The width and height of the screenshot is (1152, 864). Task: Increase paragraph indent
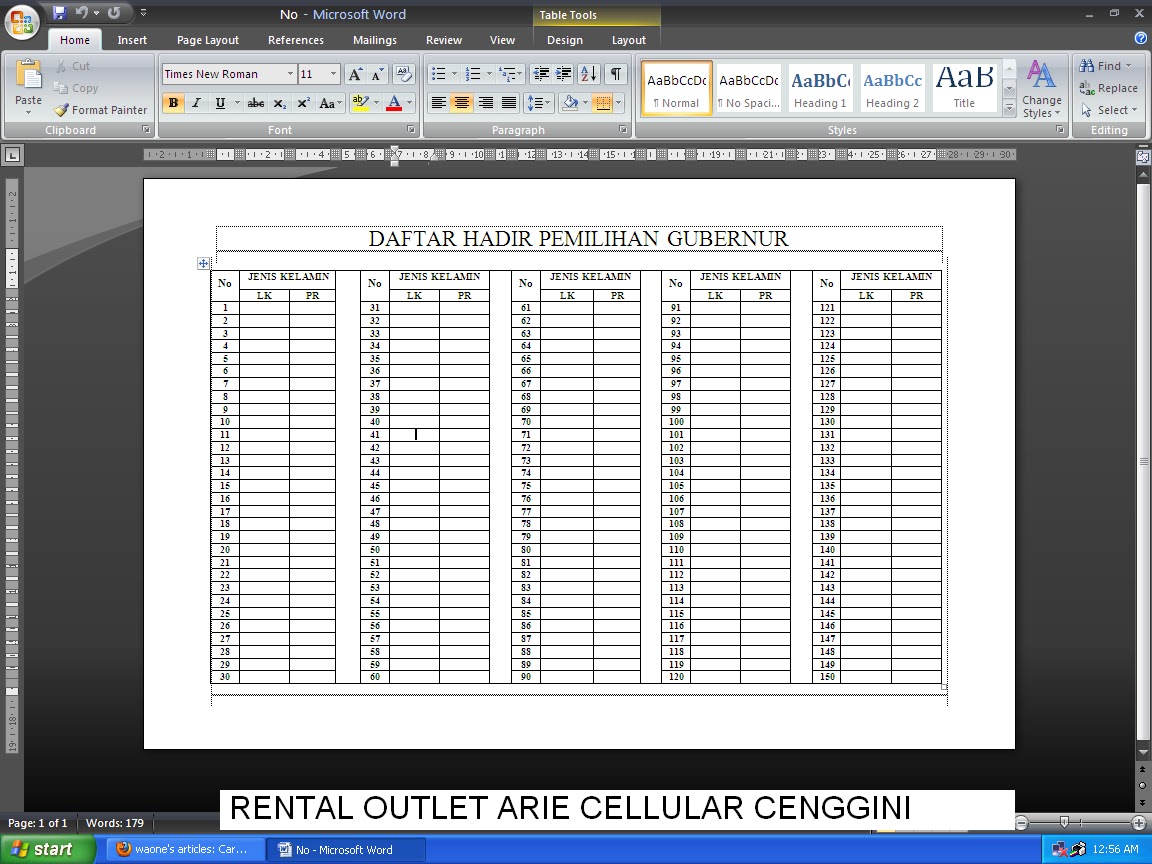(564, 74)
